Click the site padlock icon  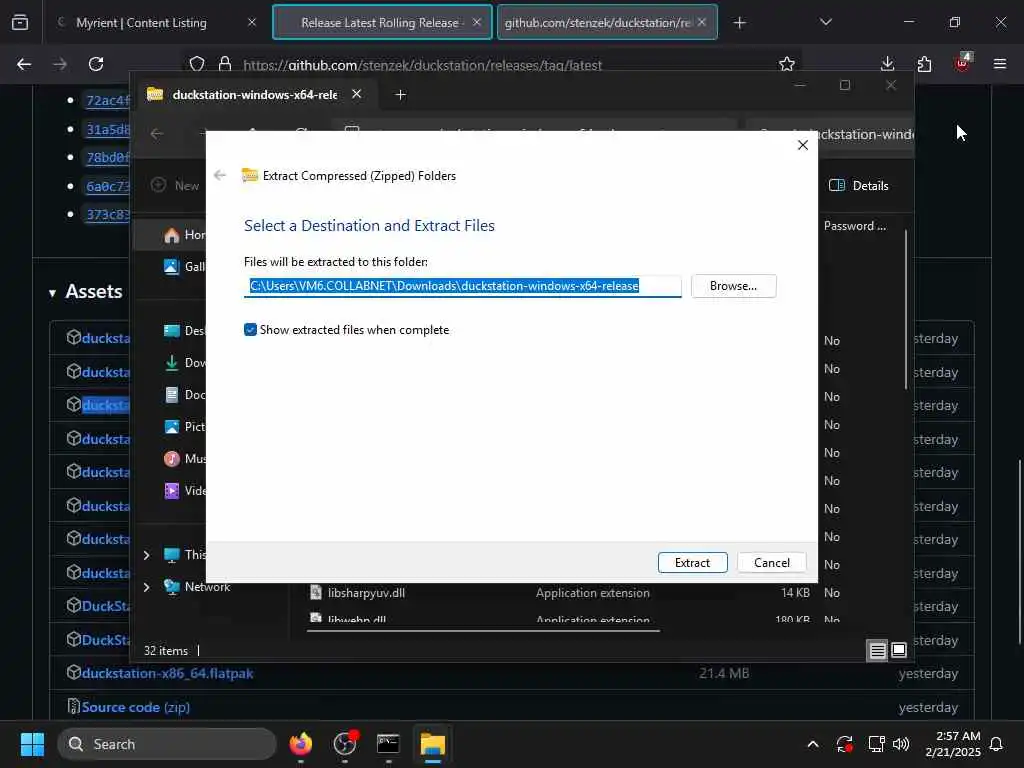click(x=225, y=64)
